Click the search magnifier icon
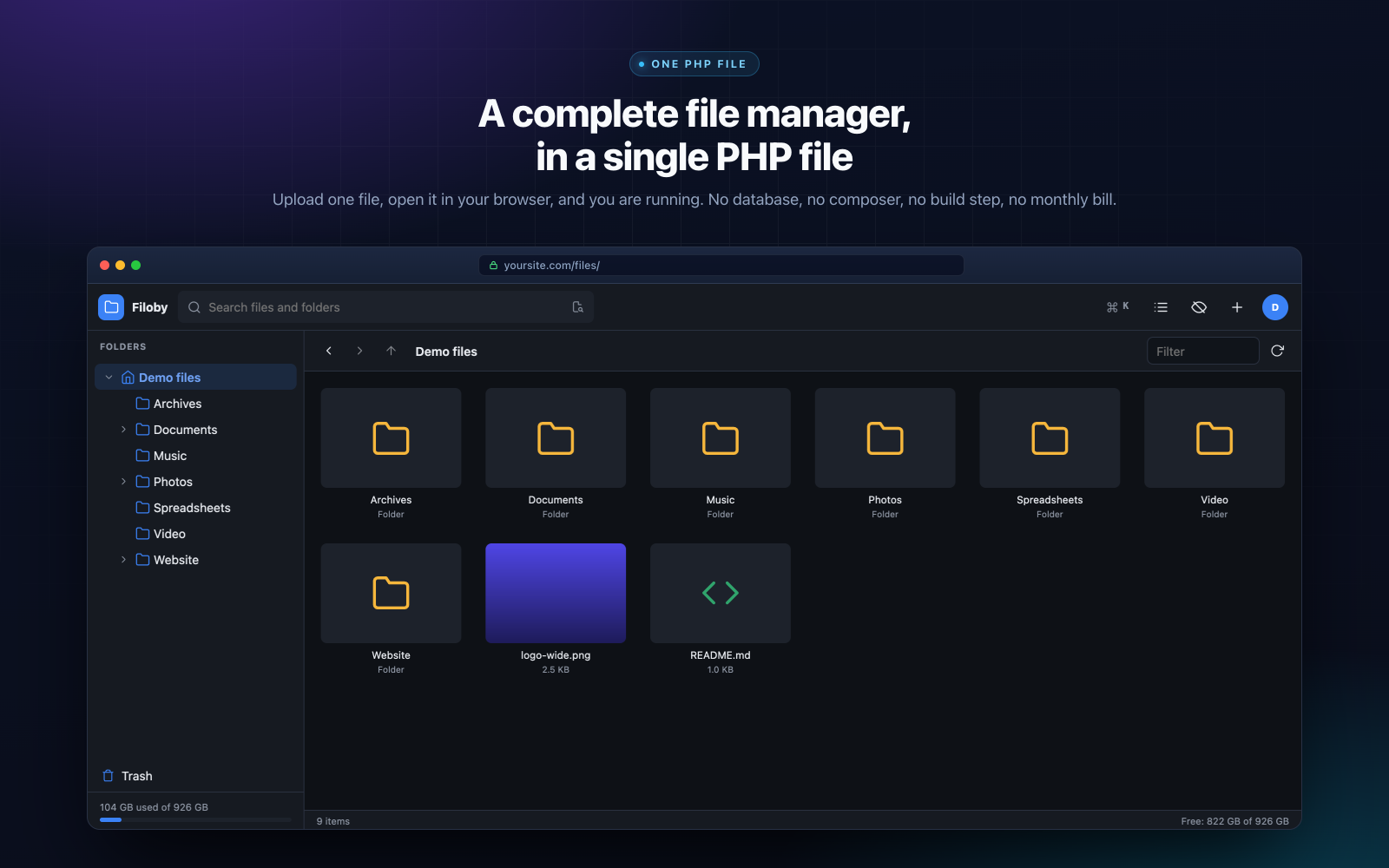Viewport: 1389px width, 868px height. point(194,307)
